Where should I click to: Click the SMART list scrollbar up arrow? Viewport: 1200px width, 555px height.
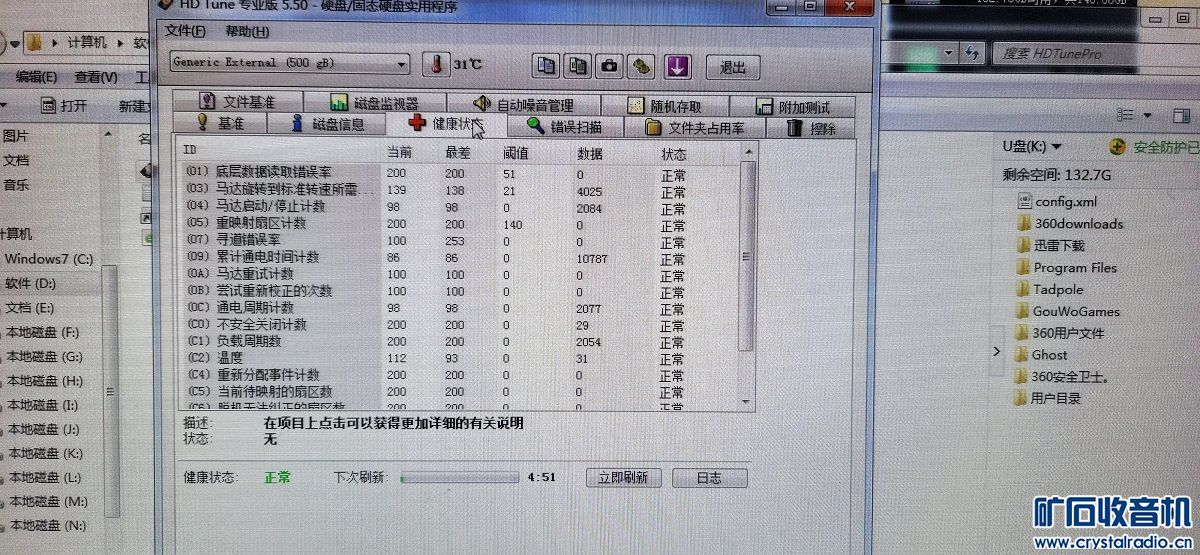tap(746, 152)
